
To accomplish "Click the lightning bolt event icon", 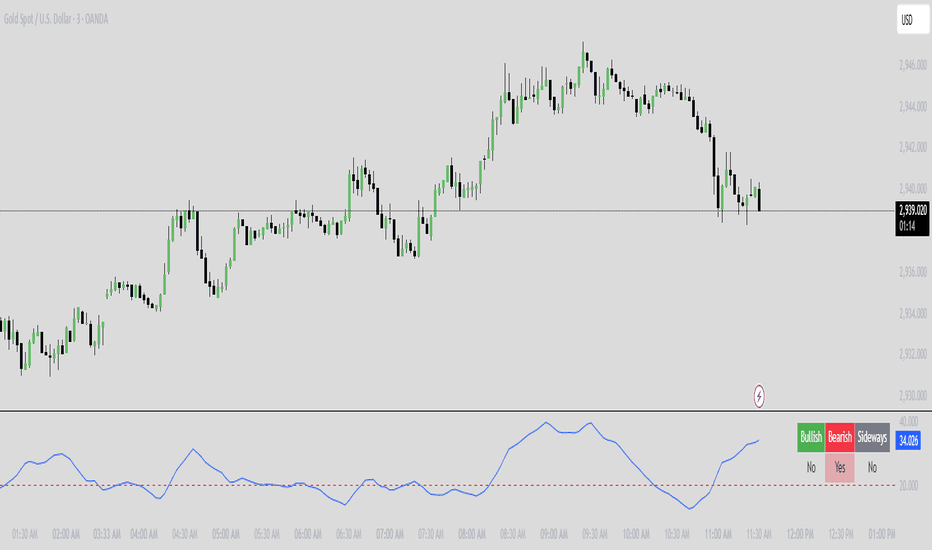I will pos(759,396).
